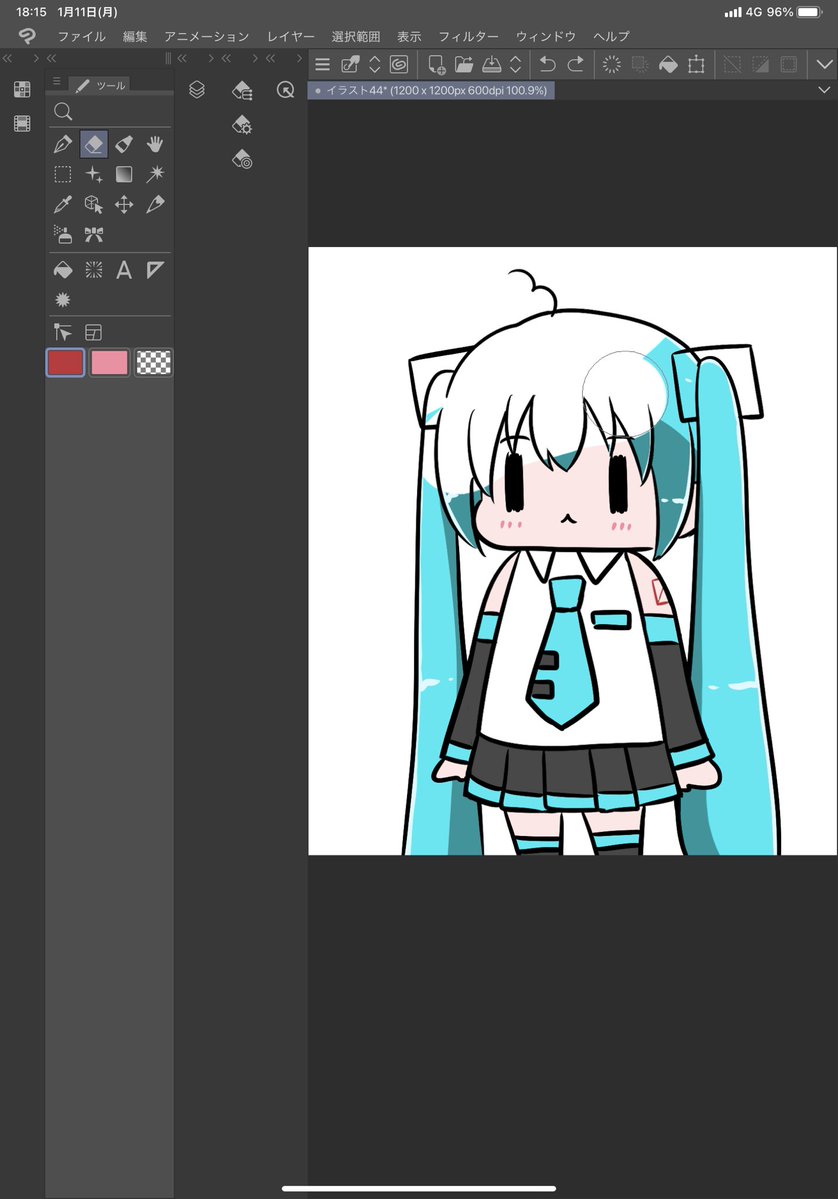Undo the last action
838x1199 pixels.
[x=548, y=64]
